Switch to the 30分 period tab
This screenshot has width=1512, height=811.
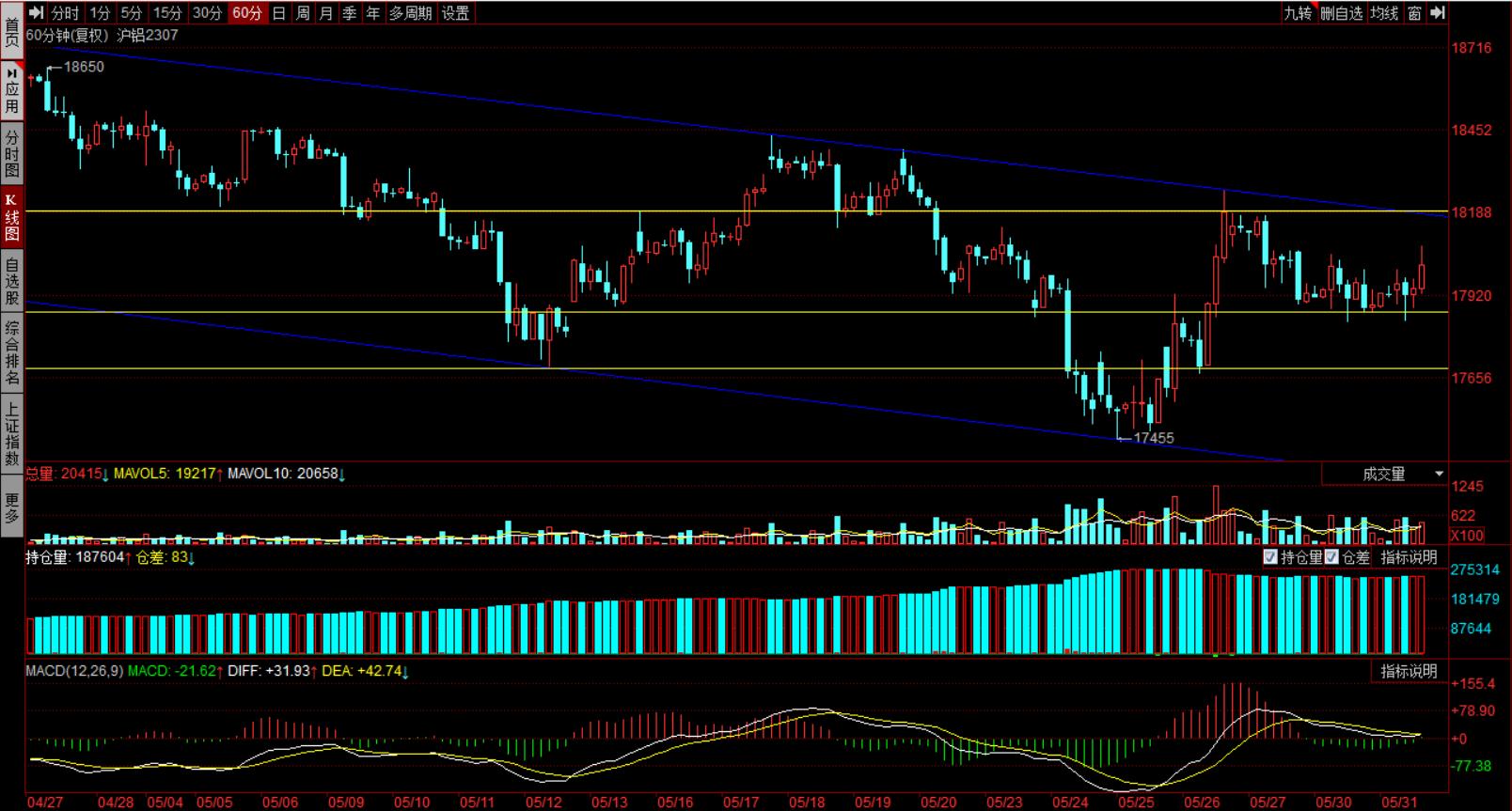pos(207,13)
